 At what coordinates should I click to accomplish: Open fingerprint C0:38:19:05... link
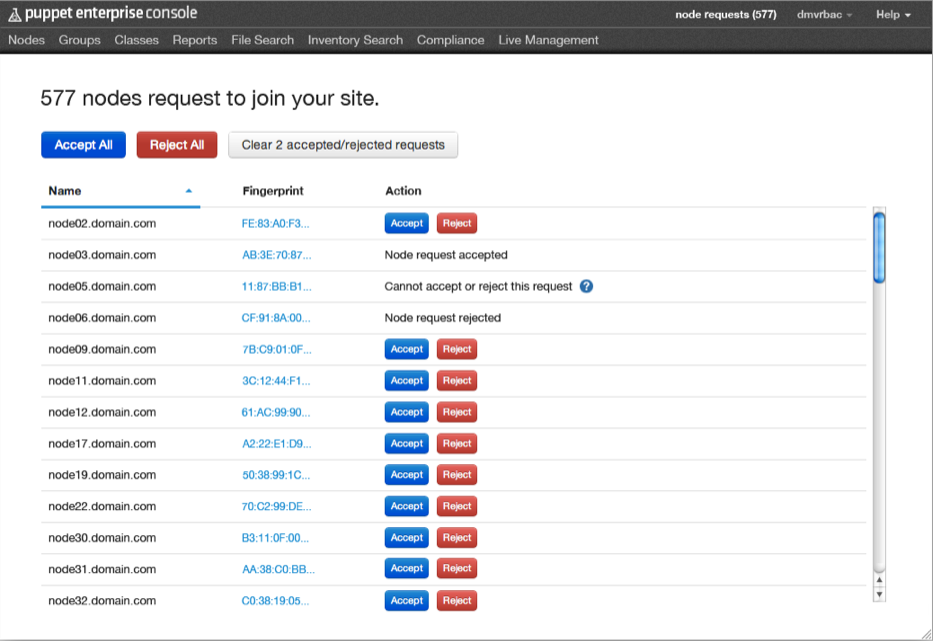[275, 601]
